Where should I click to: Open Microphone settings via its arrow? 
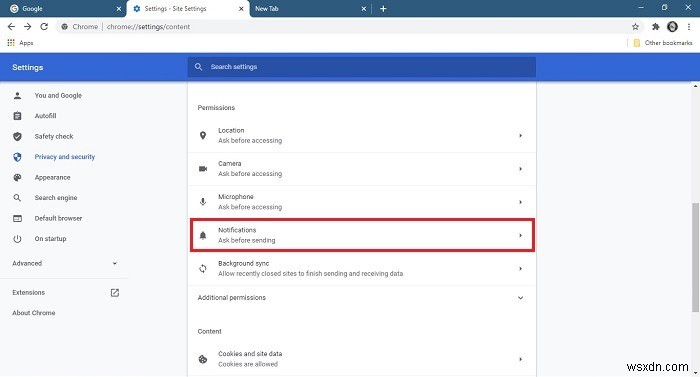pyautogui.click(x=521, y=202)
